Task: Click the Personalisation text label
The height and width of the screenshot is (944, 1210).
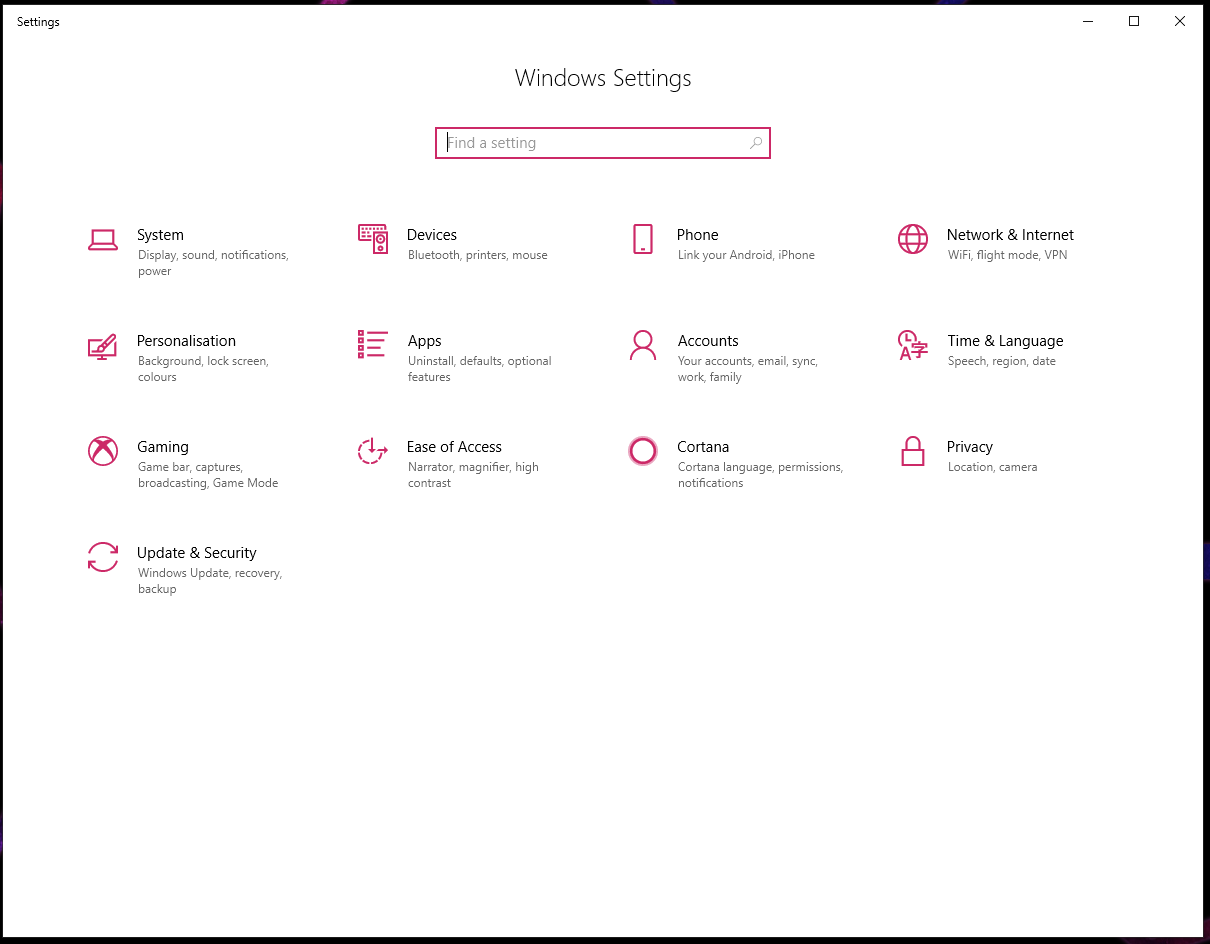Action: point(186,341)
